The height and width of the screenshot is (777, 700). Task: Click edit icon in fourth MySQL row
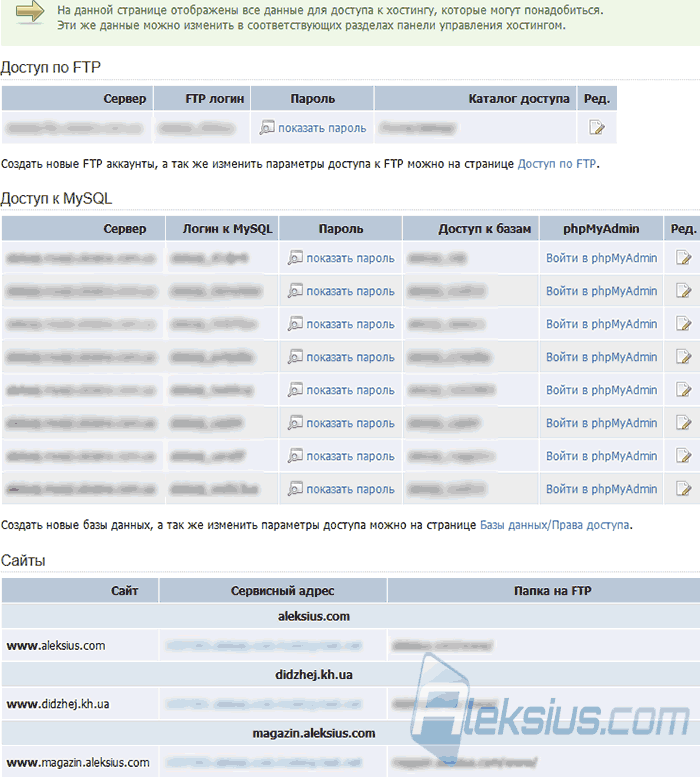(x=684, y=357)
